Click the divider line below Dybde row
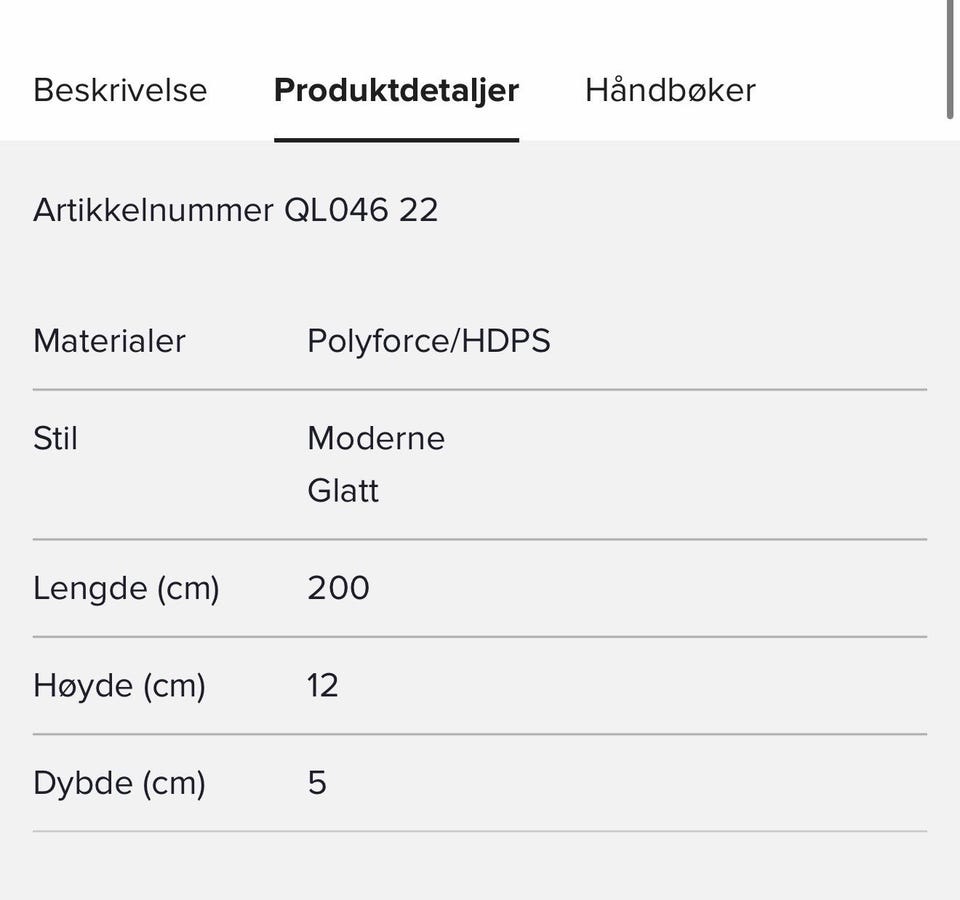Image resolution: width=960 pixels, height=900 pixels. point(480,831)
